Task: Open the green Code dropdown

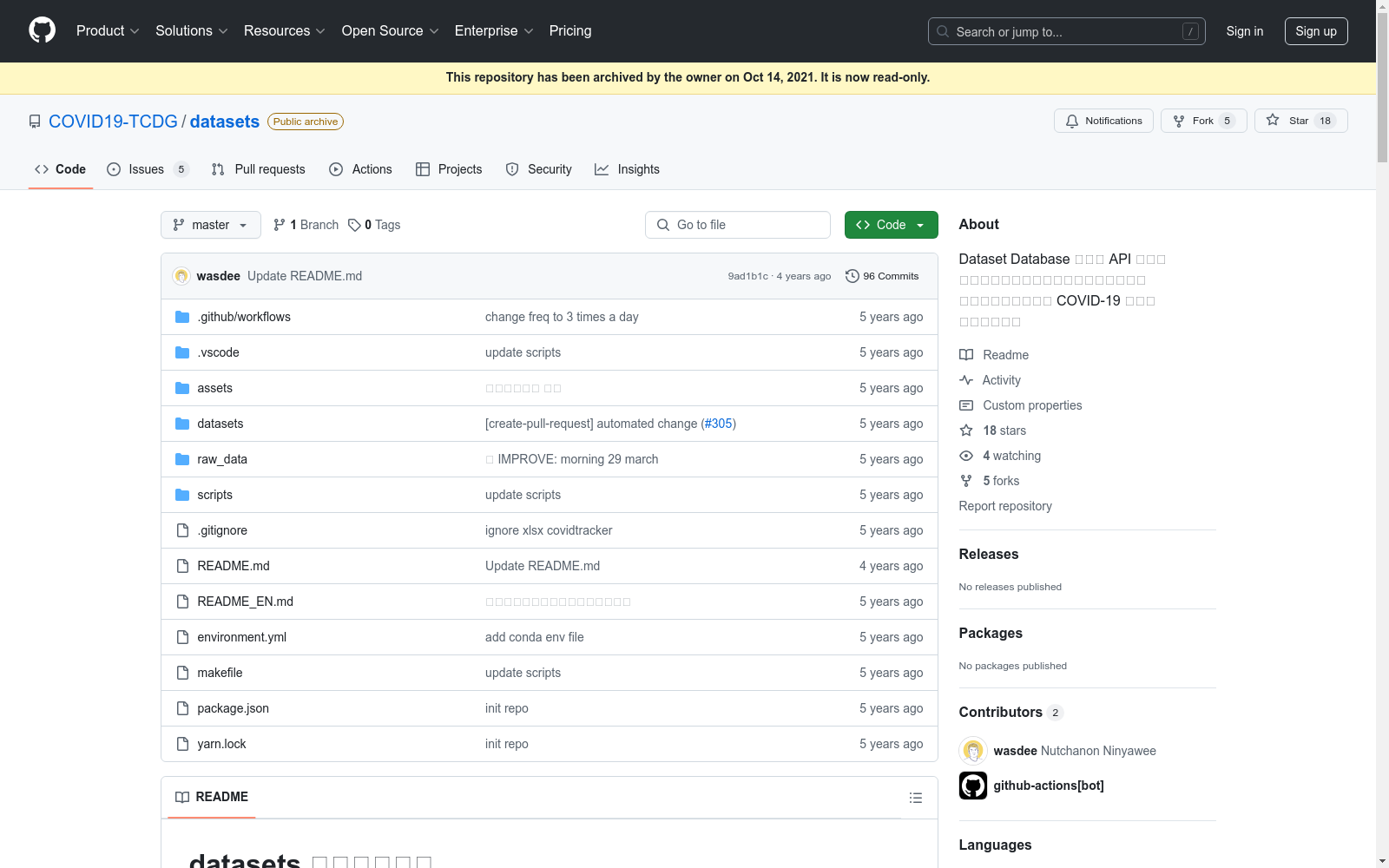Action: coord(892,225)
